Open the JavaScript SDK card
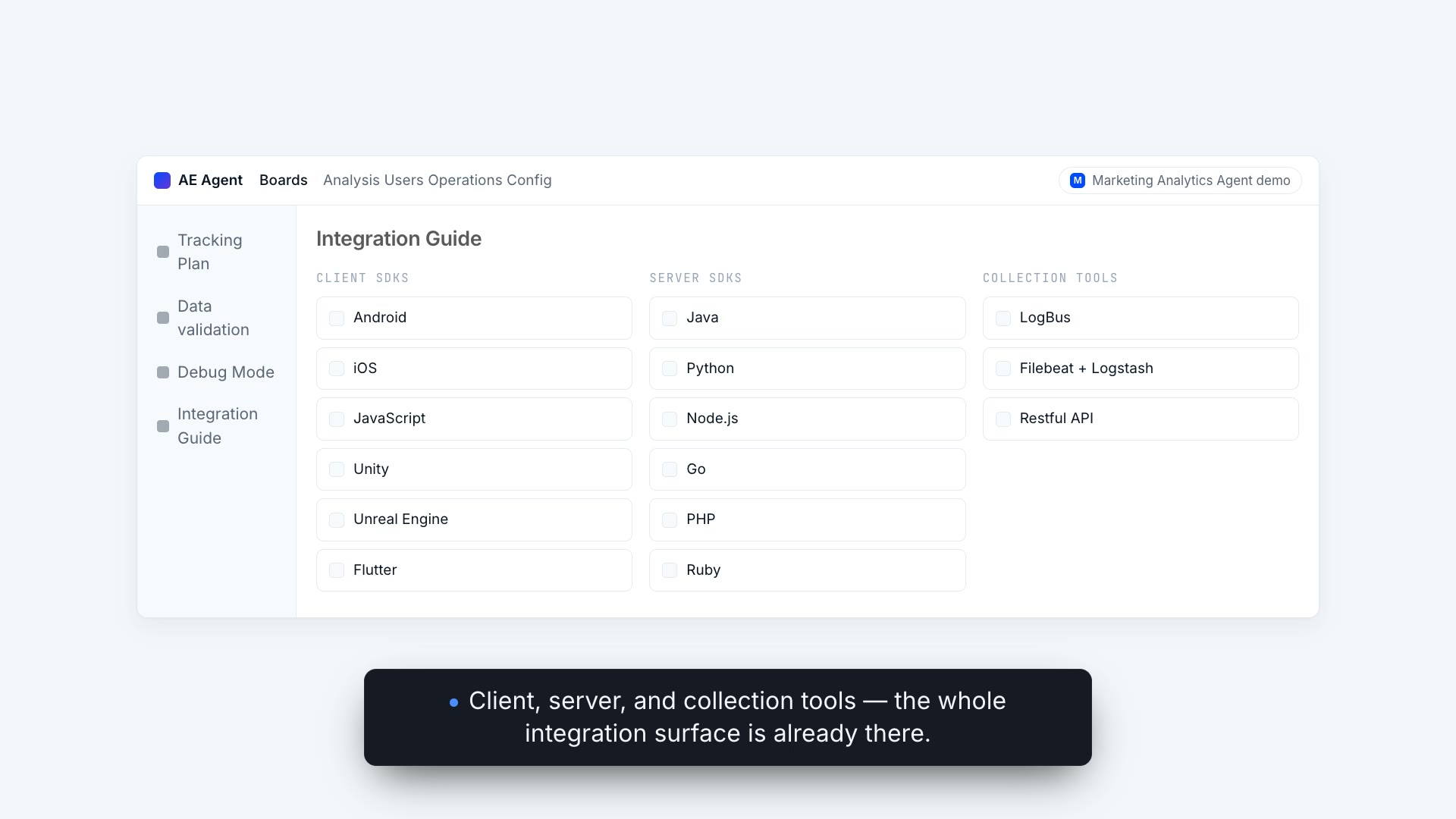The height and width of the screenshot is (819, 1456). coord(474,419)
